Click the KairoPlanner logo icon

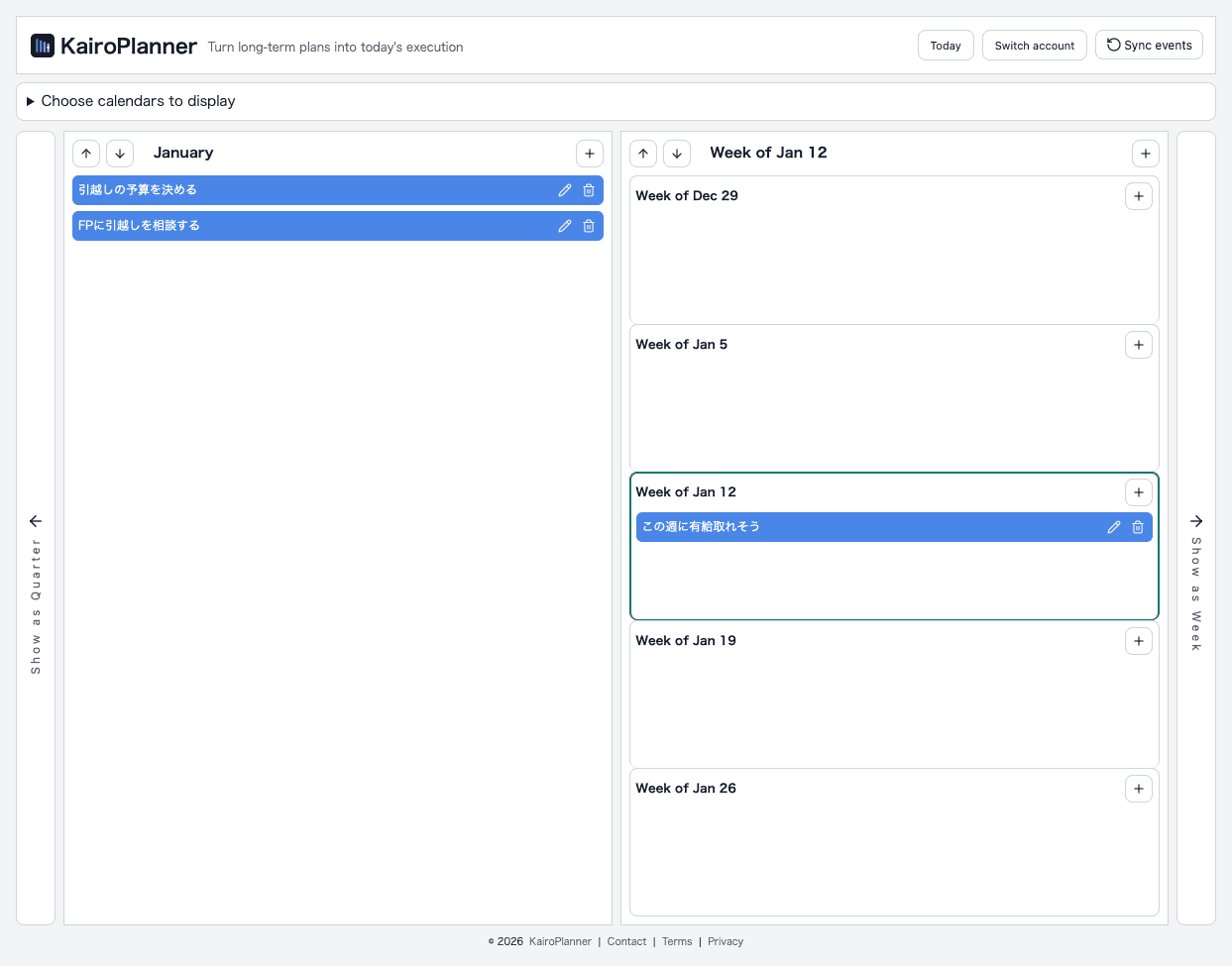(x=43, y=45)
